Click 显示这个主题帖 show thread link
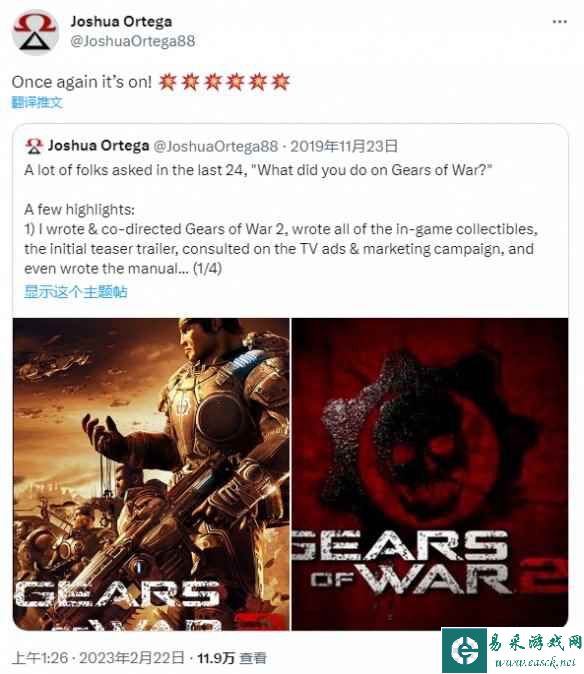The height and width of the screenshot is (674, 584). pyautogui.click(x=76, y=292)
